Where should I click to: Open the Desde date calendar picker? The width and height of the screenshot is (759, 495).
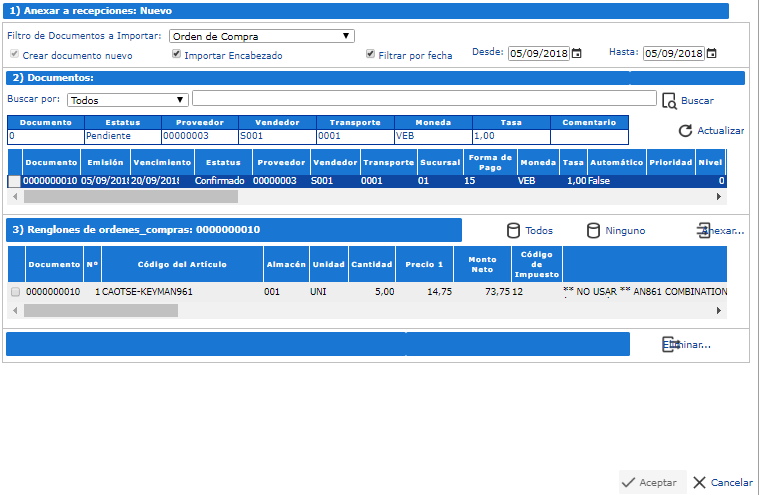[x=577, y=53]
